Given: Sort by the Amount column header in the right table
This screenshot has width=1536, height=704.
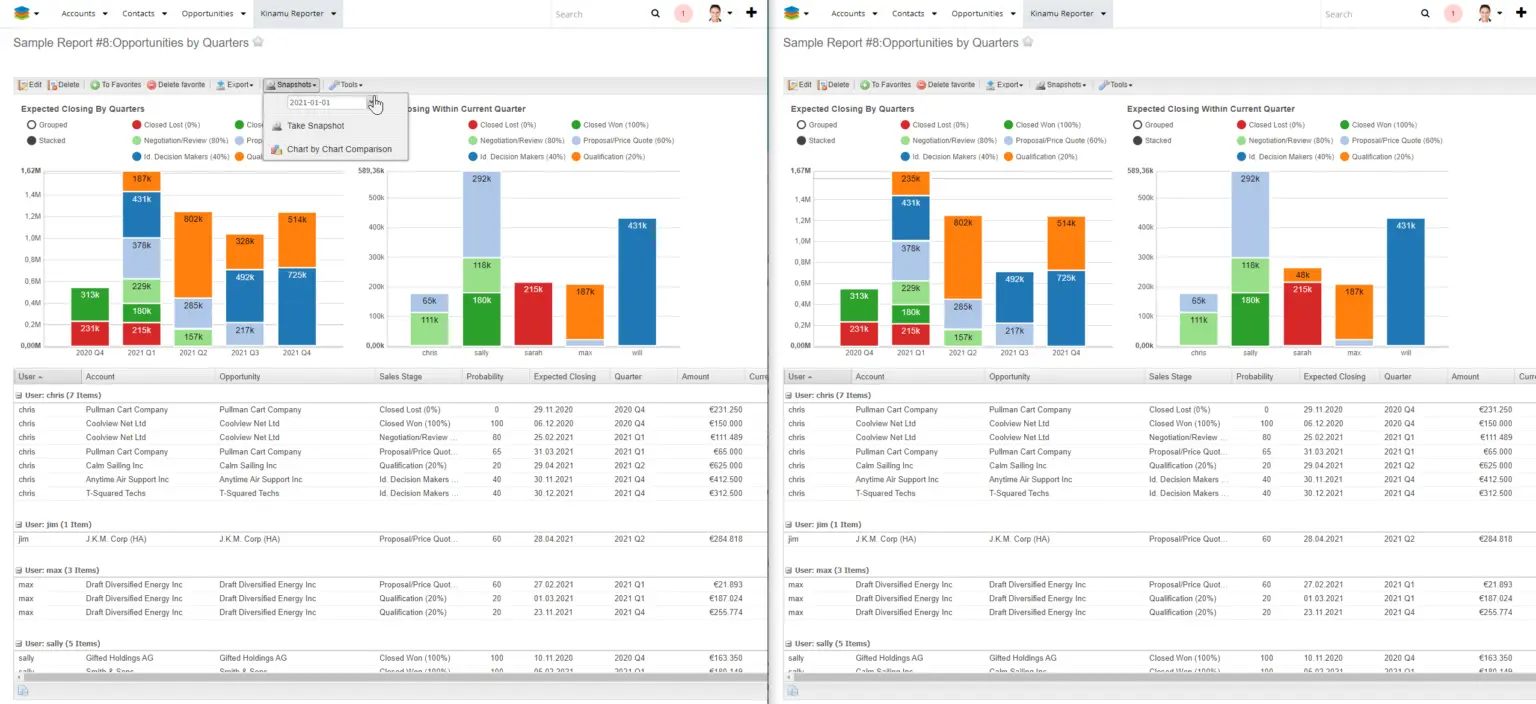Looking at the screenshot, I should [x=1465, y=377].
